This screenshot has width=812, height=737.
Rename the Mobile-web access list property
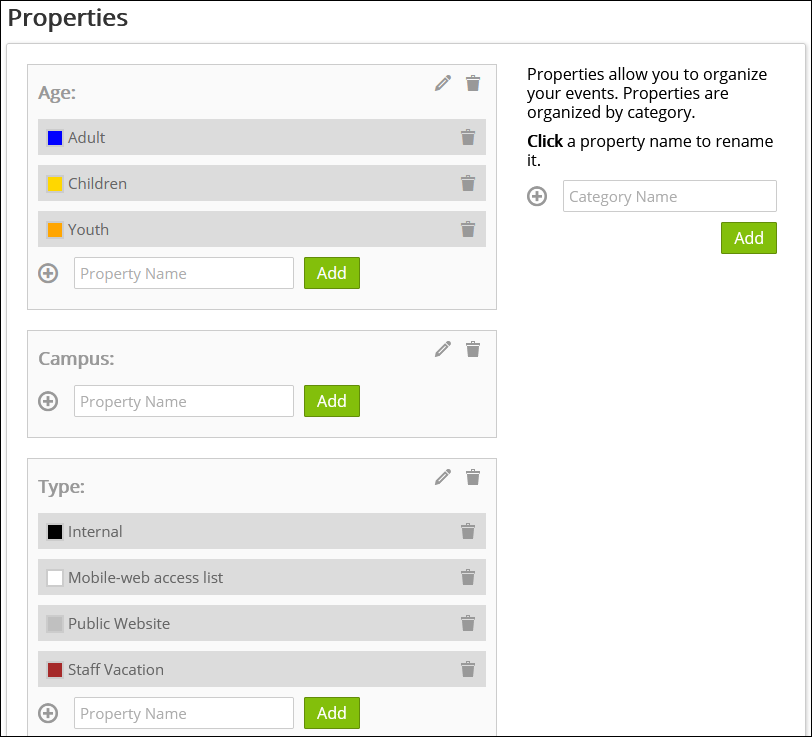[x=145, y=578]
